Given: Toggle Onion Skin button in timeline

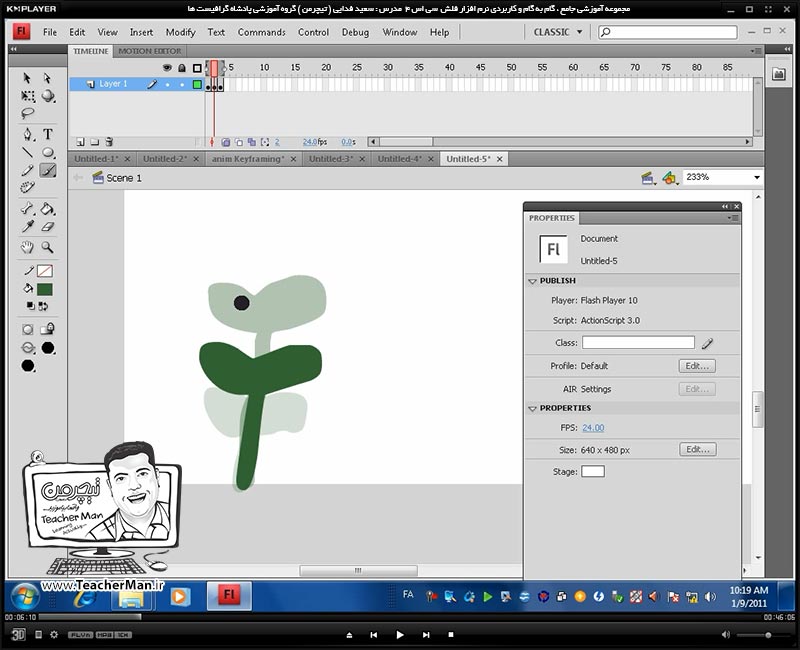Looking at the screenshot, I should (225, 142).
